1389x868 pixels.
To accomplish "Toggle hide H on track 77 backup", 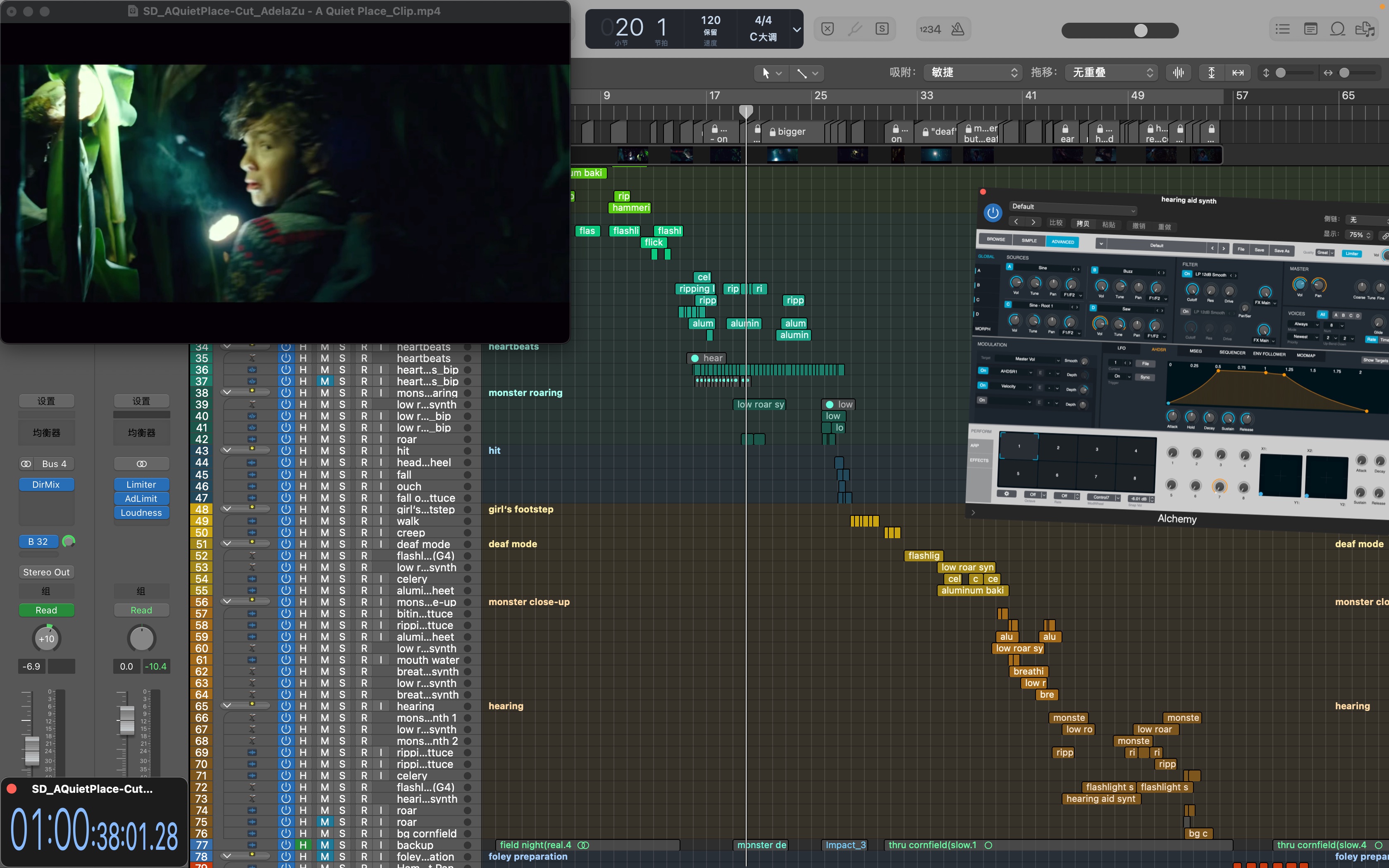I will [303, 845].
